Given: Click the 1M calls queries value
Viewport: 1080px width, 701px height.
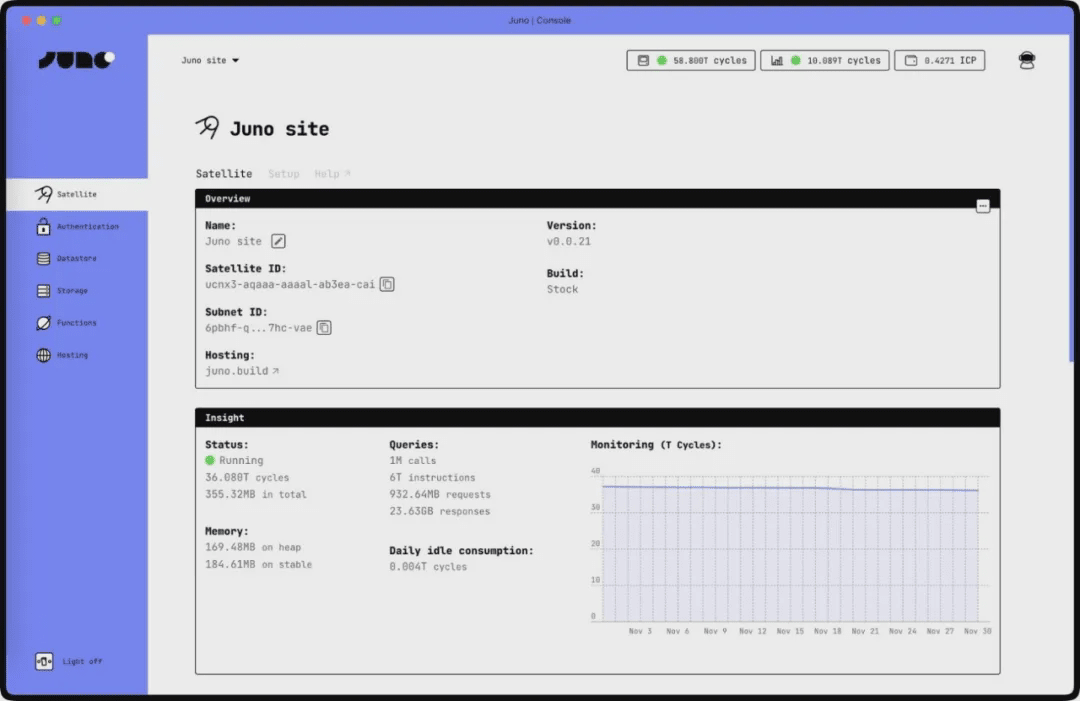Looking at the screenshot, I should click(x=413, y=461).
